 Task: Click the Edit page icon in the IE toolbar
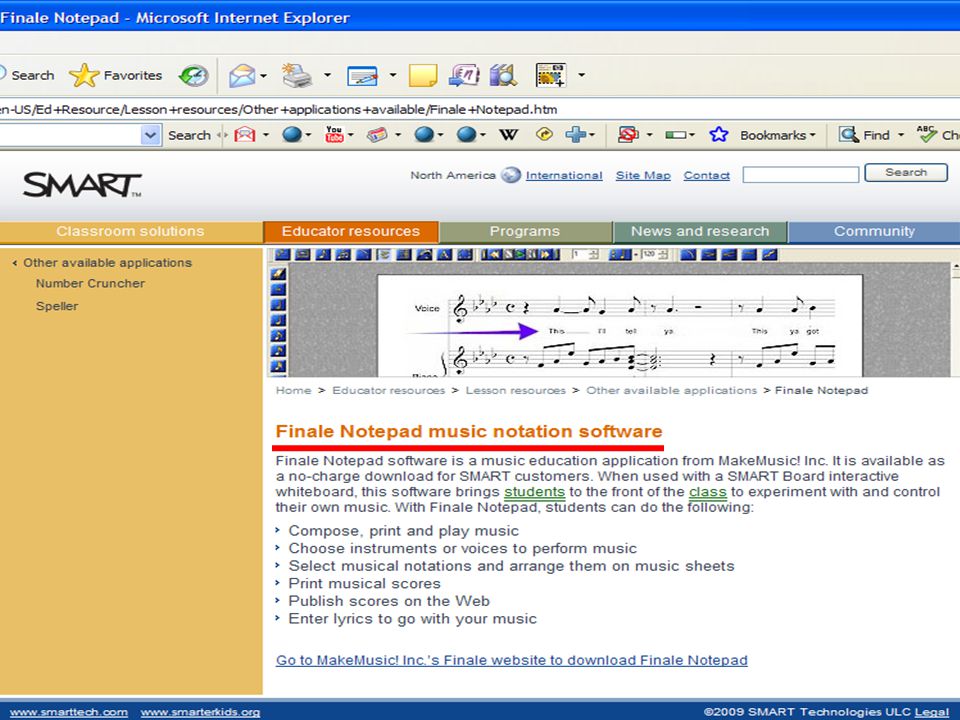tap(362, 76)
